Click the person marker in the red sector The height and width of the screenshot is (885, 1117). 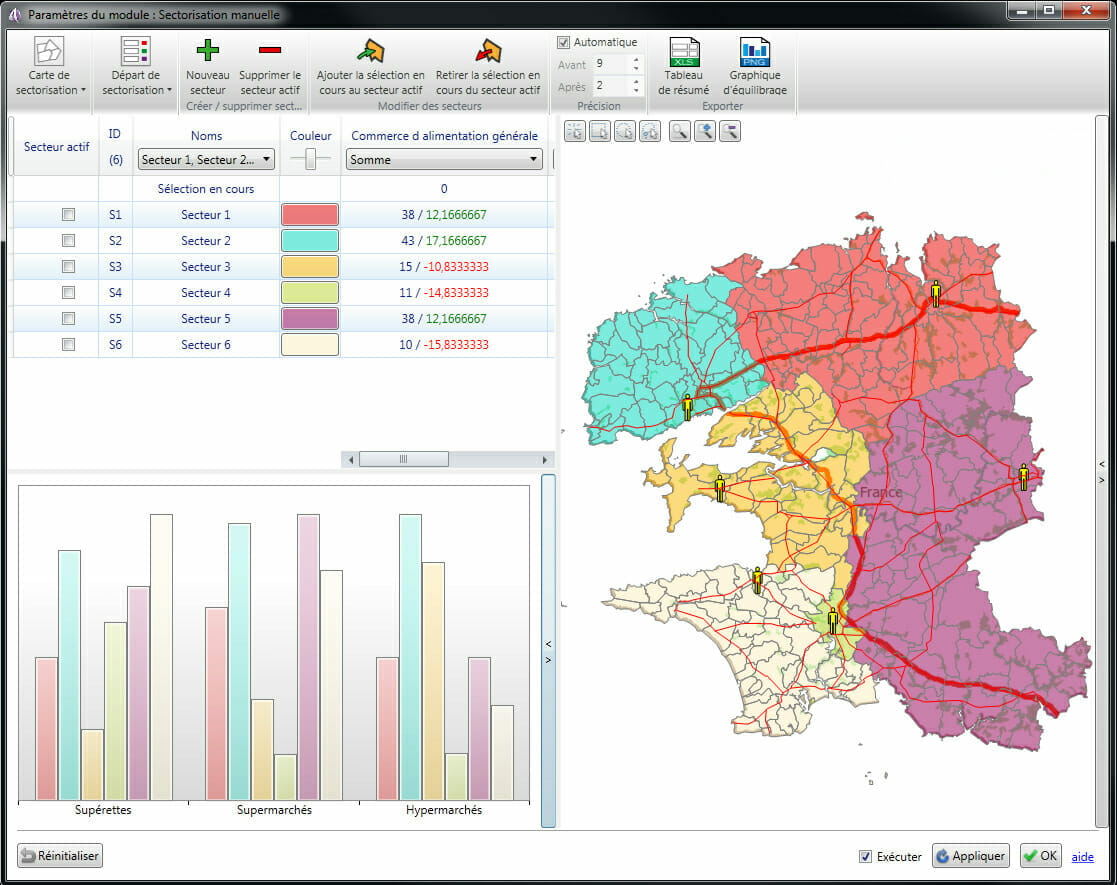[x=936, y=294]
